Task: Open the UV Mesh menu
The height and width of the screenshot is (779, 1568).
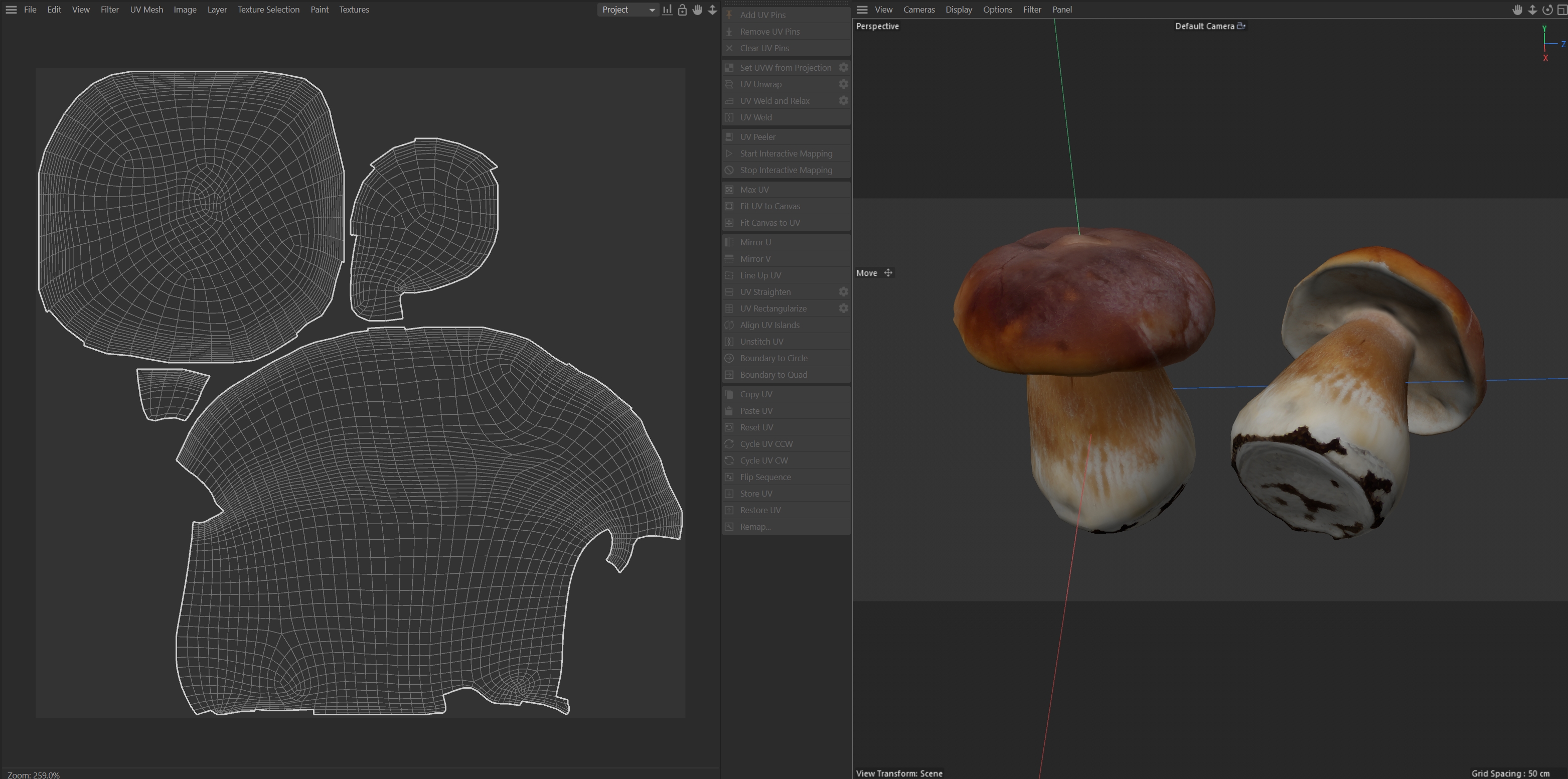Action: [146, 10]
